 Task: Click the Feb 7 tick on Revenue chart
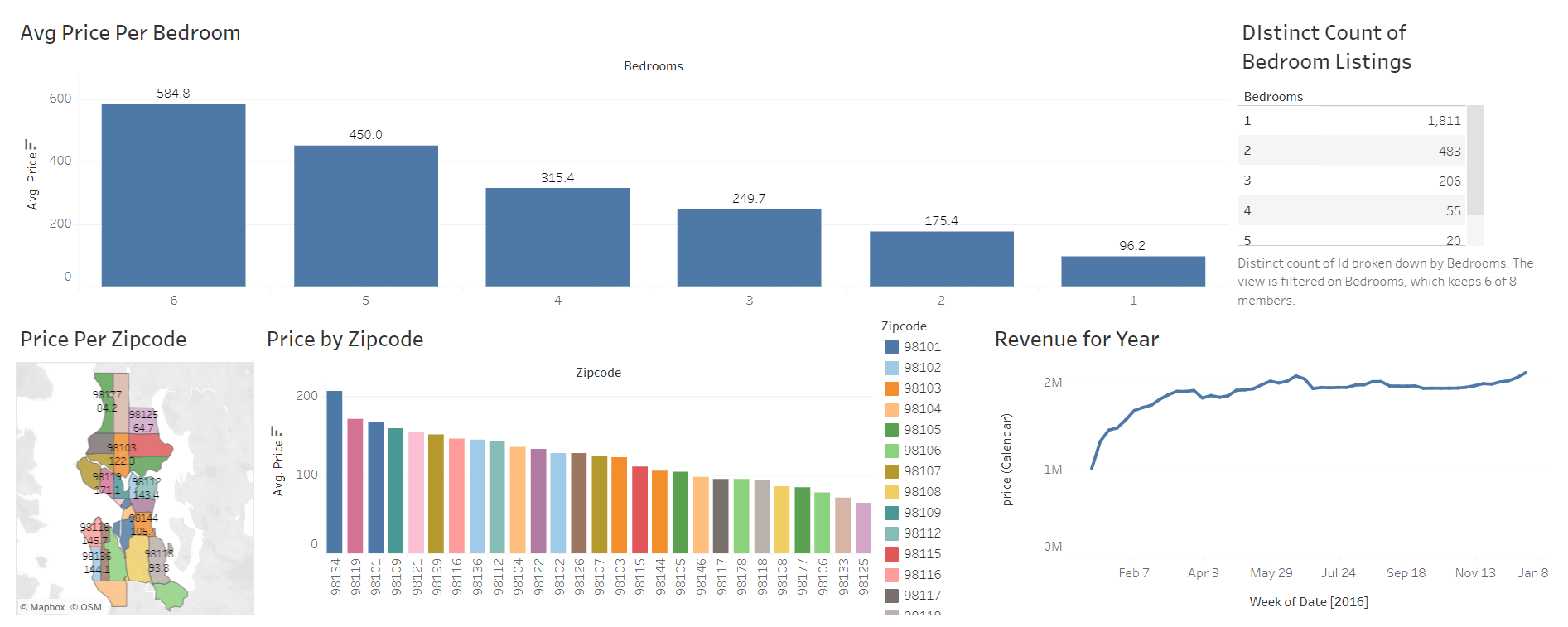[x=1134, y=573]
